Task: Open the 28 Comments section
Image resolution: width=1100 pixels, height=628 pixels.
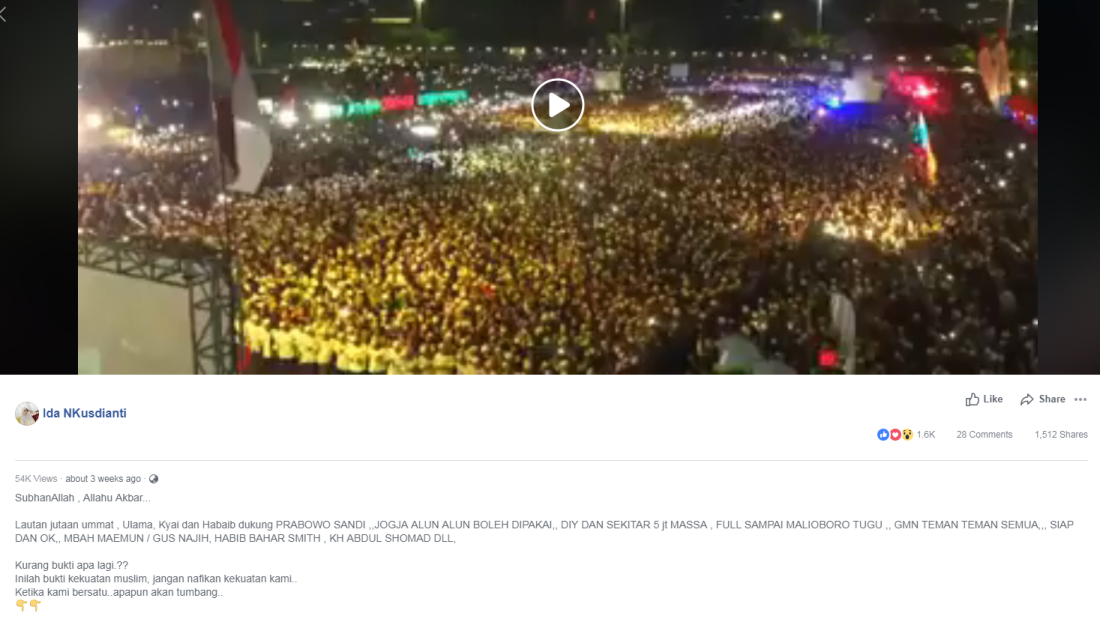Action: click(984, 435)
